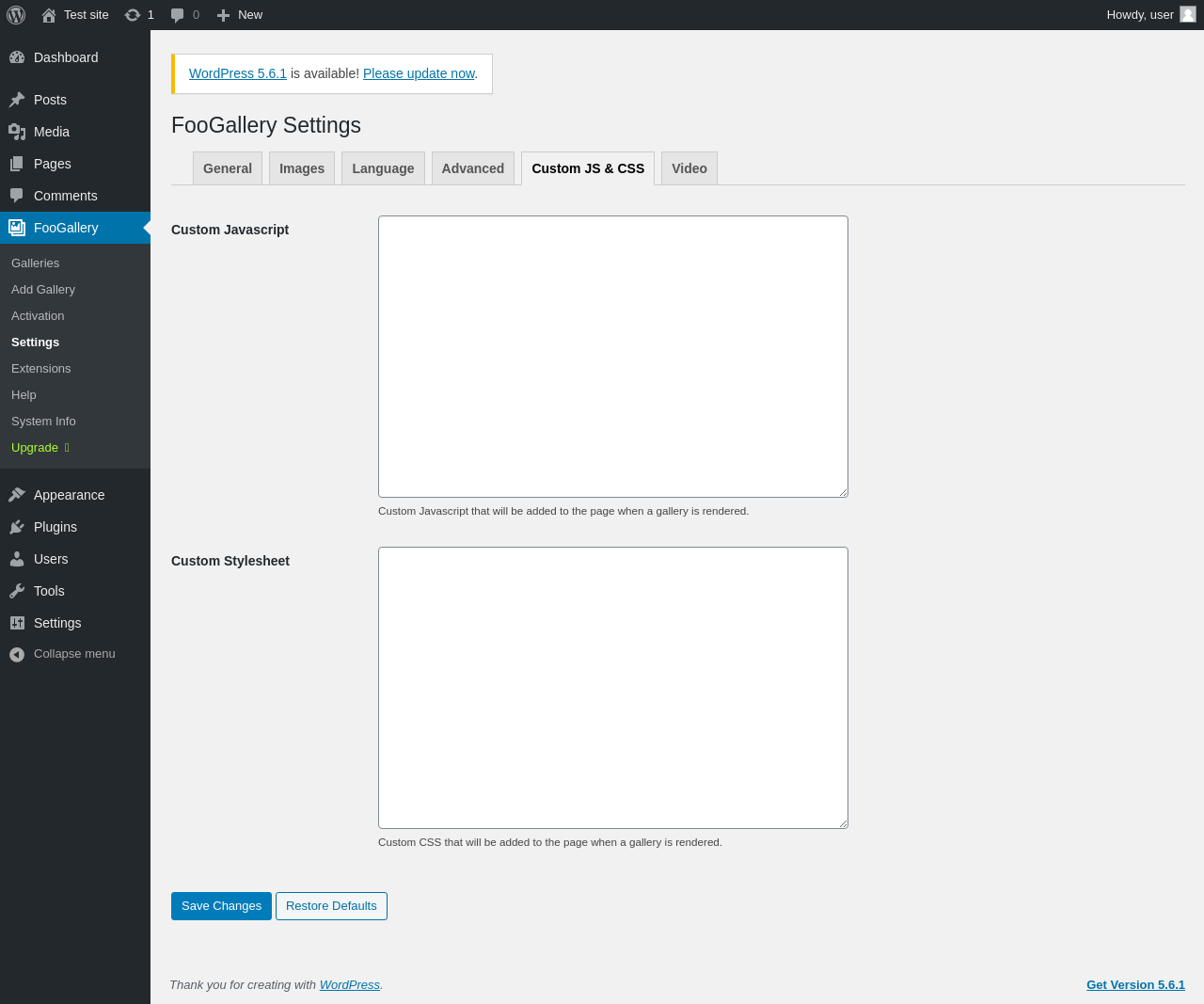The width and height of the screenshot is (1204, 1004).
Task: Open the Extensions submenu item
Action: pyautogui.click(x=75, y=369)
